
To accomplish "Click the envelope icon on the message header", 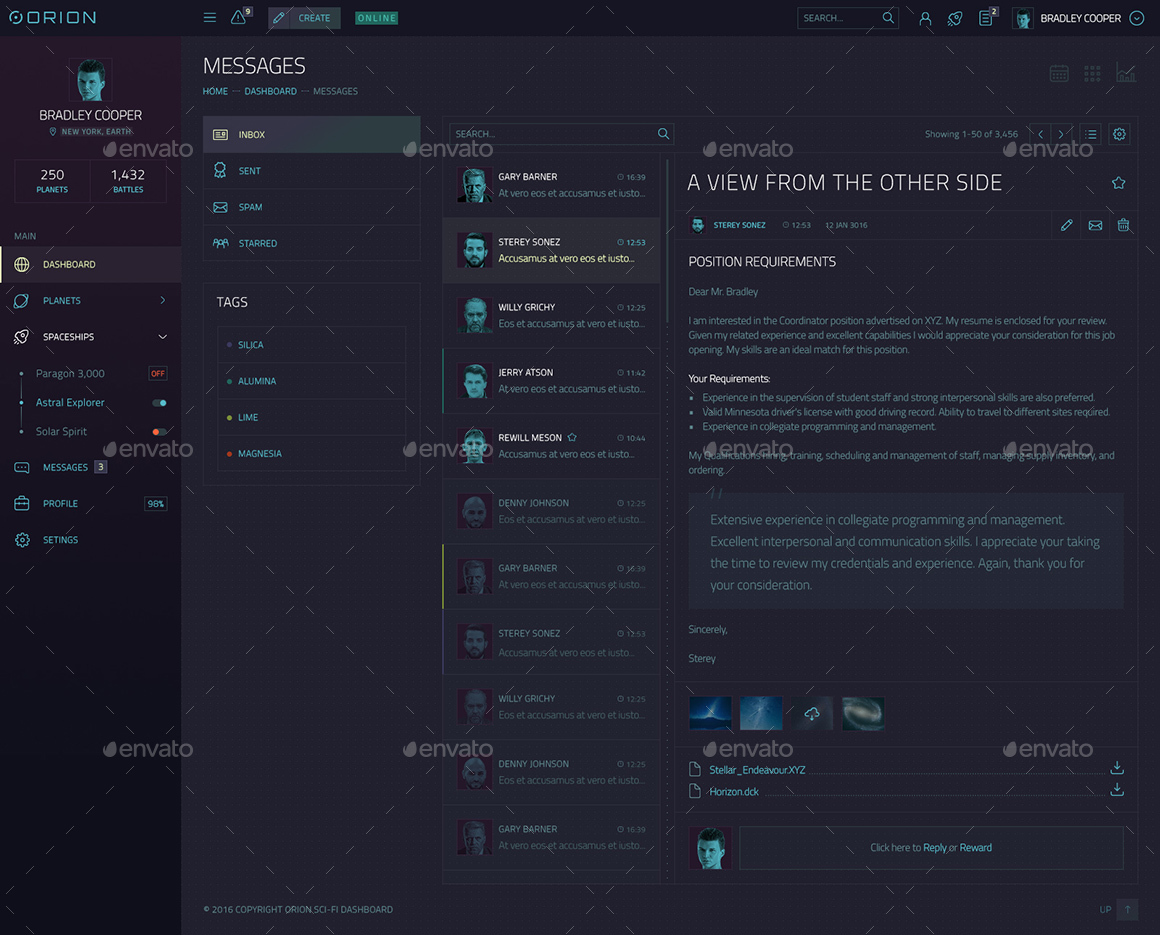I will click(1095, 225).
